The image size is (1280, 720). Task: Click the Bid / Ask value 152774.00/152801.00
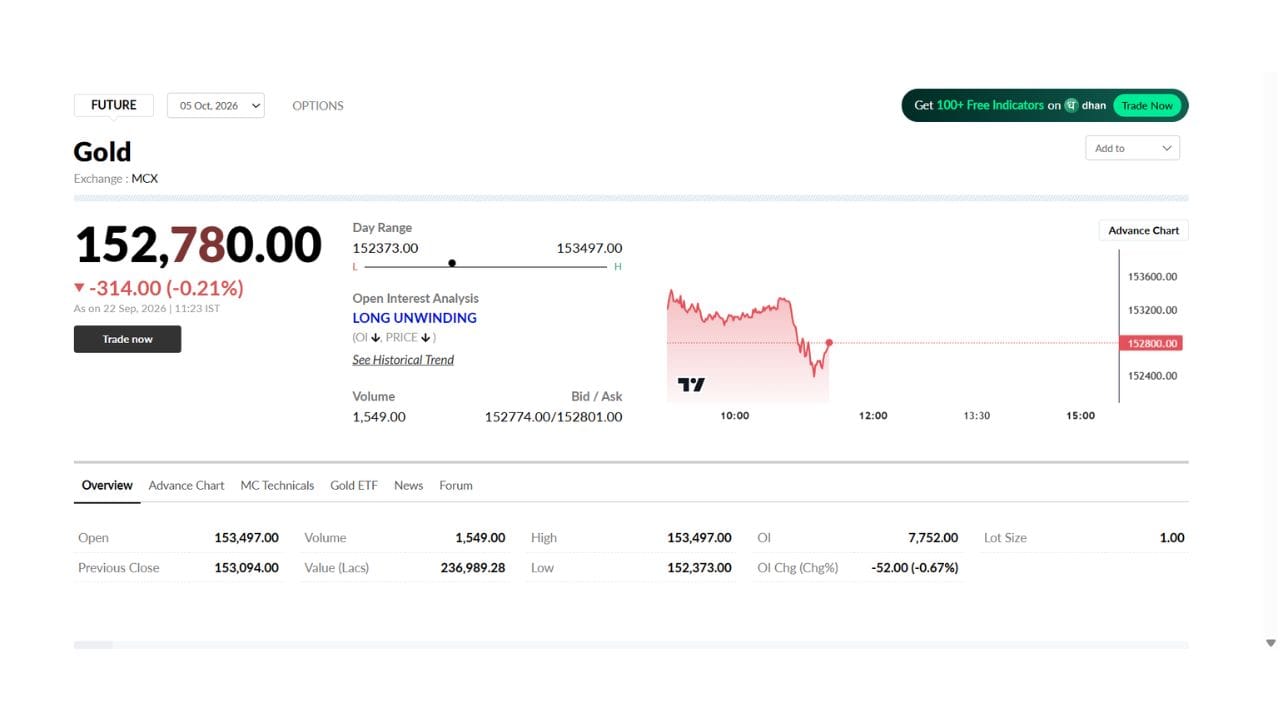pyautogui.click(x=553, y=417)
